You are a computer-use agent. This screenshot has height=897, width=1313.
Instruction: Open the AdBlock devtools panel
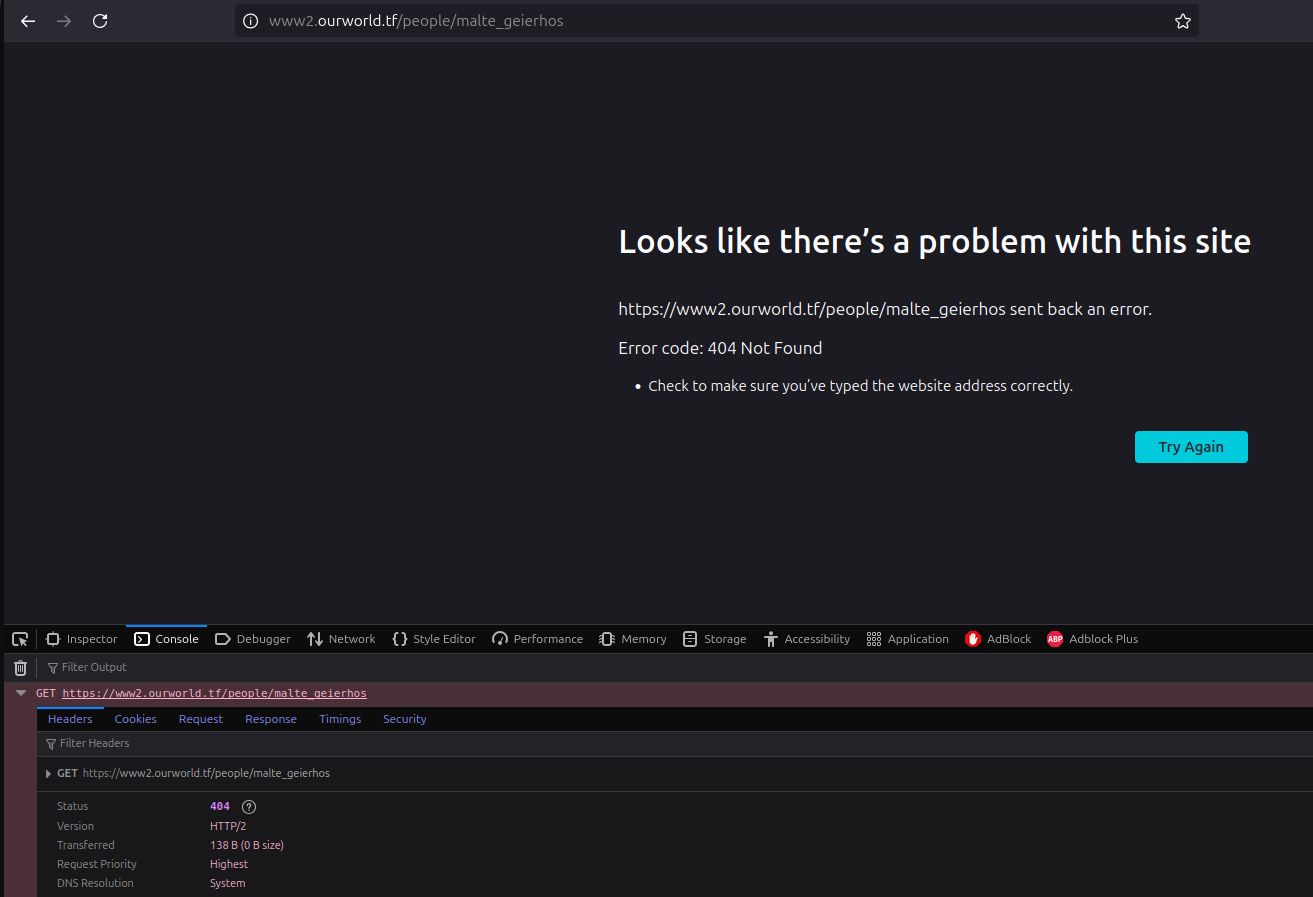[x=998, y=639]
